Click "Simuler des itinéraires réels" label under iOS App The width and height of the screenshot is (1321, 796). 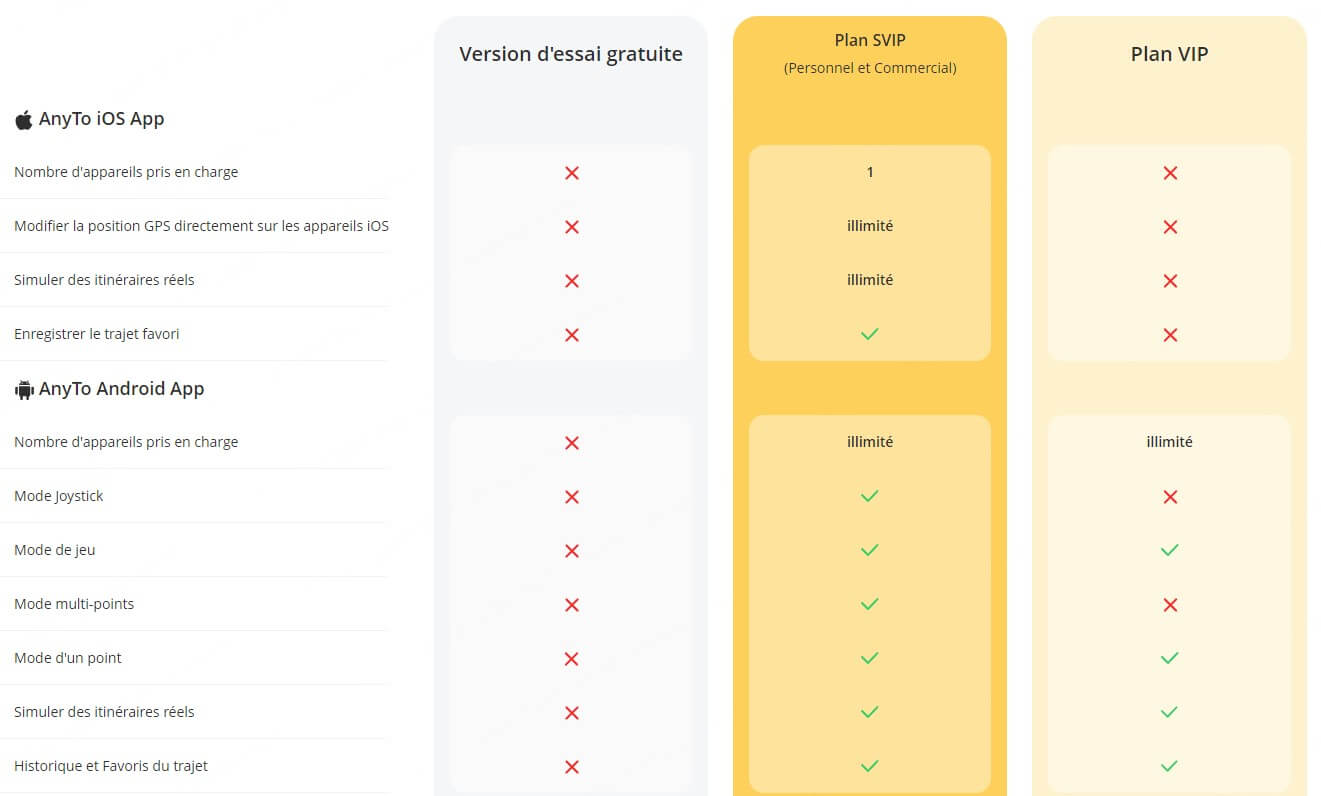click(104, 280)
